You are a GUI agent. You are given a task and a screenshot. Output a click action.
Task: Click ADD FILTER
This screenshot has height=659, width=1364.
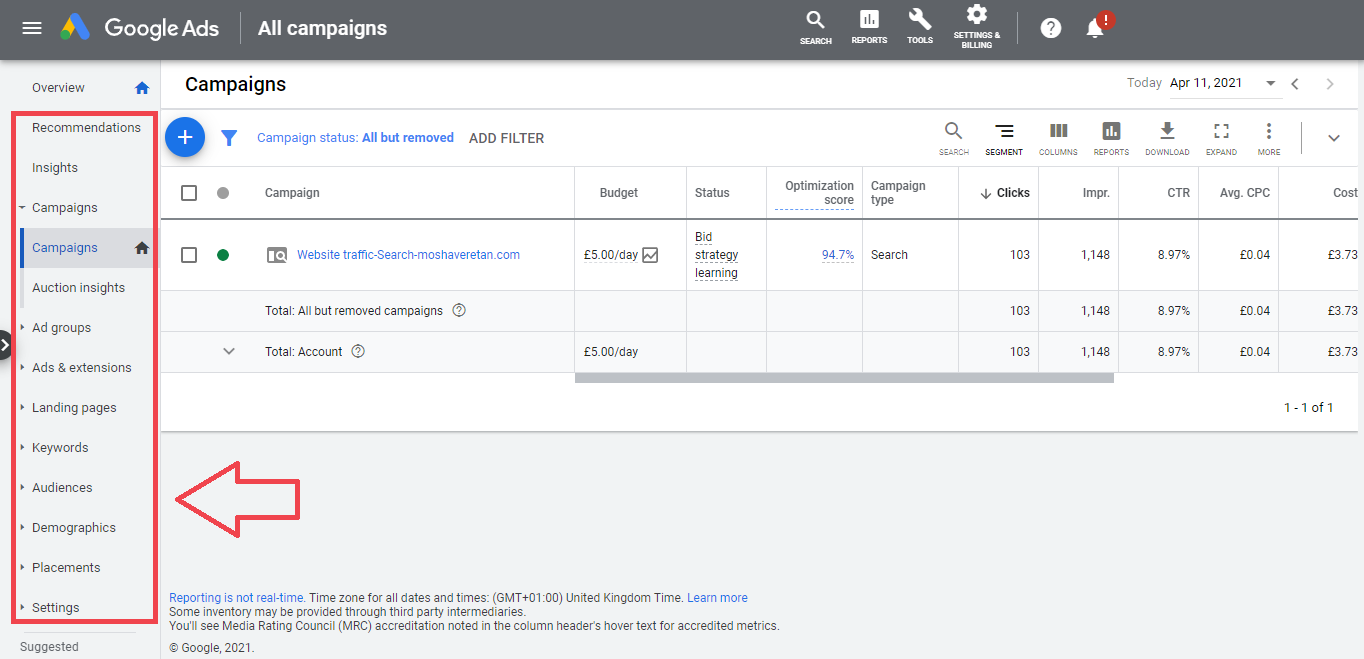507,138
